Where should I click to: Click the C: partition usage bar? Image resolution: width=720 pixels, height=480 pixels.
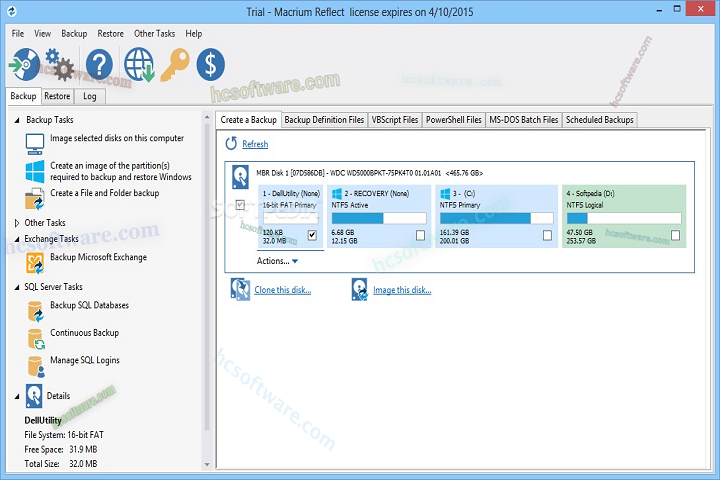(x=496, y=218)
